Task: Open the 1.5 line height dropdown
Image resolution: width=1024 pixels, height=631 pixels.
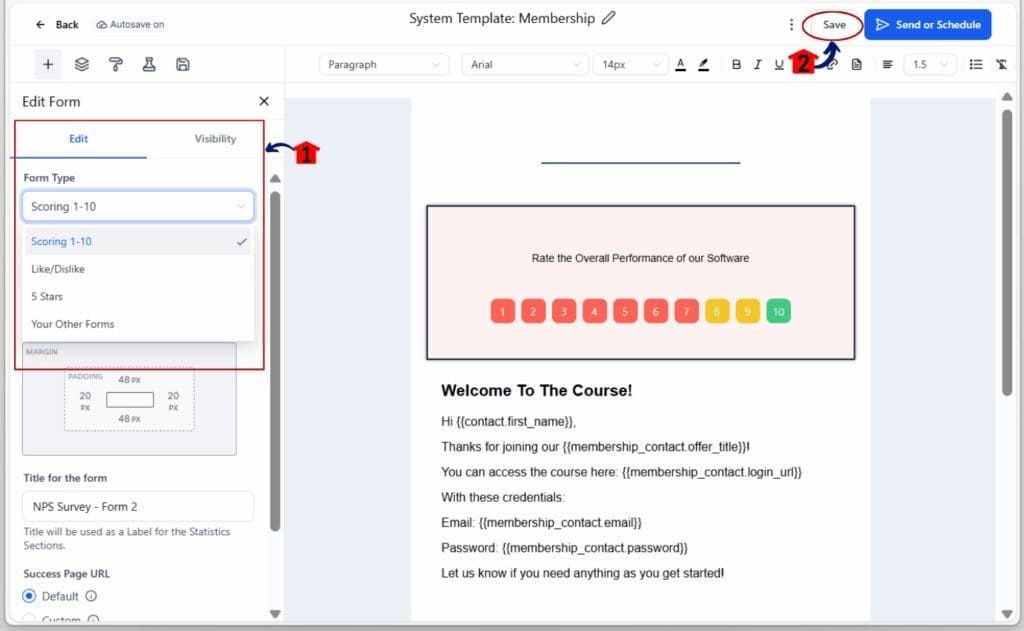Action: [930, 64]
